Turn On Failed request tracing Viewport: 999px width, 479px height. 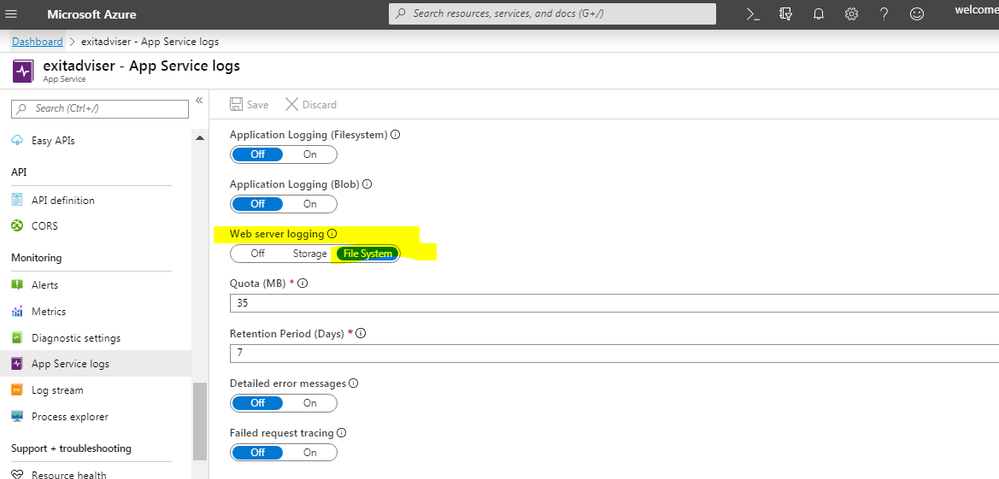tap(310, 452)
